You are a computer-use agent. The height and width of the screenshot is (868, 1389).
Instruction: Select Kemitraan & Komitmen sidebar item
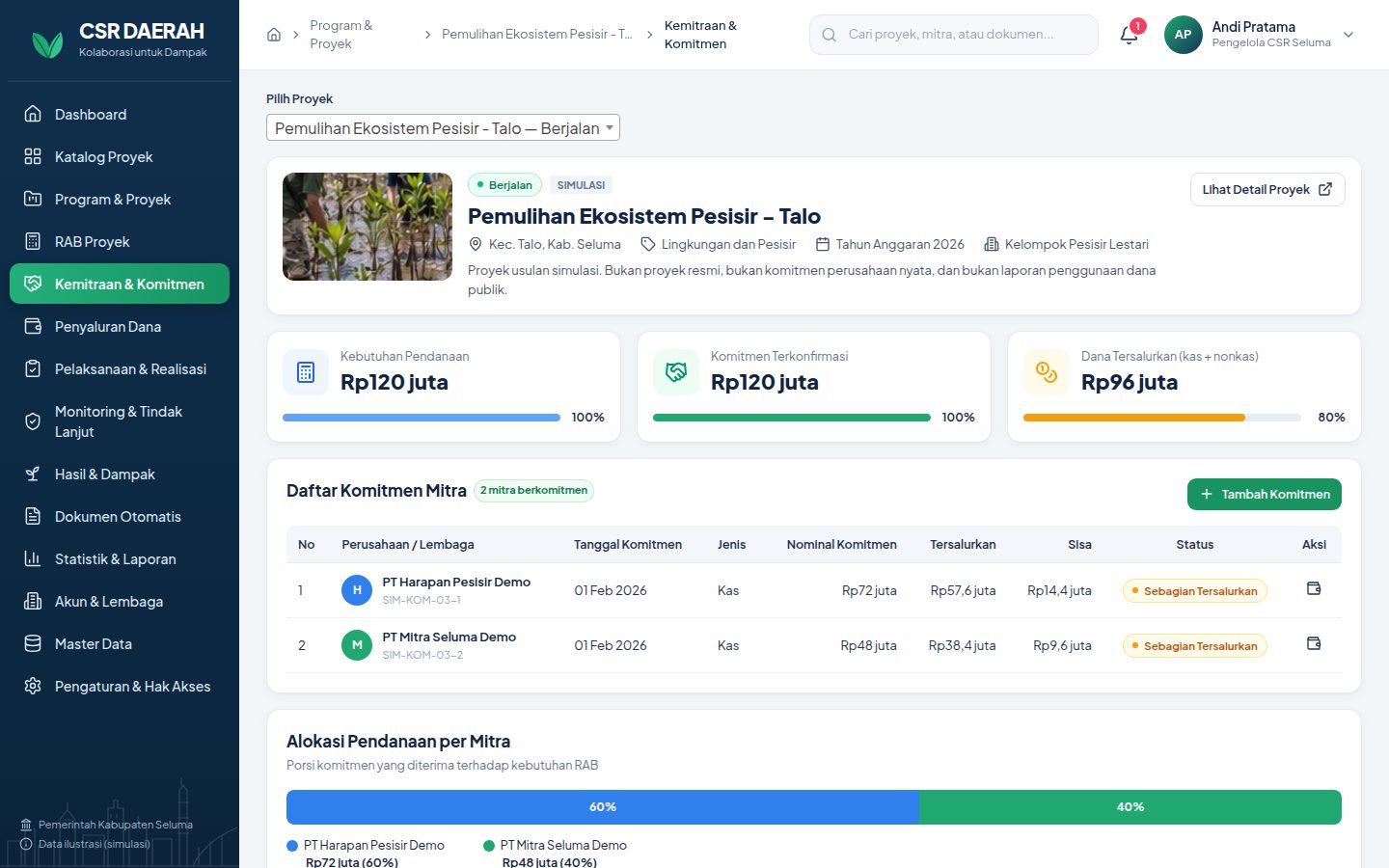click(x=120, y=284)
